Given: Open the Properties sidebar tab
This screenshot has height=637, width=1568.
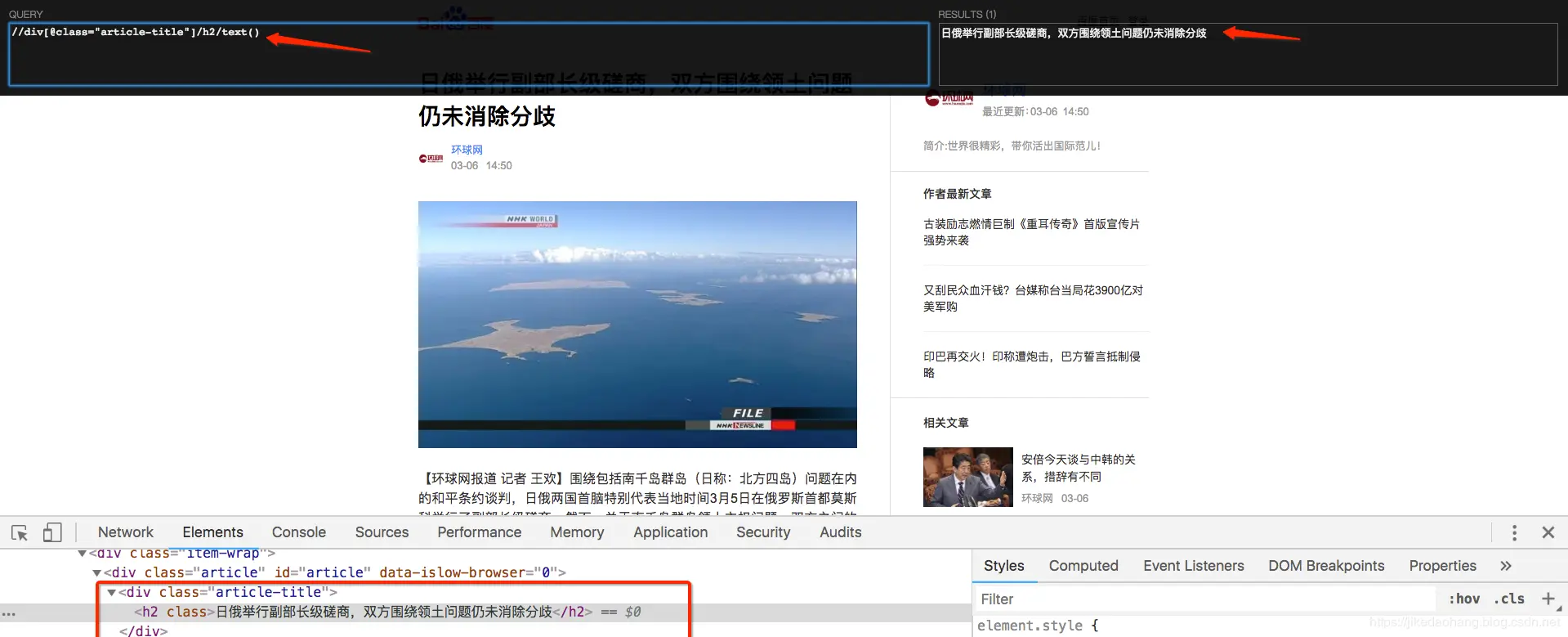Looking at the screenshot, I should point(1442,566).
